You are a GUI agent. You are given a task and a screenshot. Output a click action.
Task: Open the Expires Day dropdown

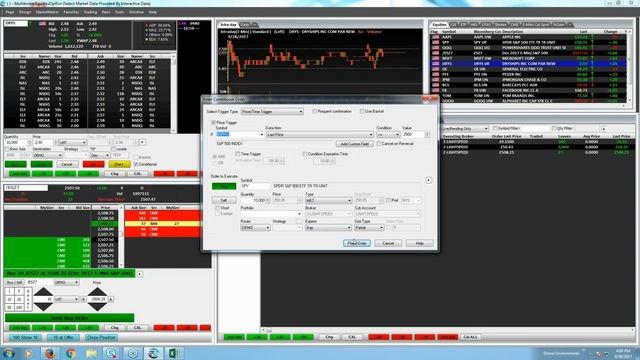328,227
